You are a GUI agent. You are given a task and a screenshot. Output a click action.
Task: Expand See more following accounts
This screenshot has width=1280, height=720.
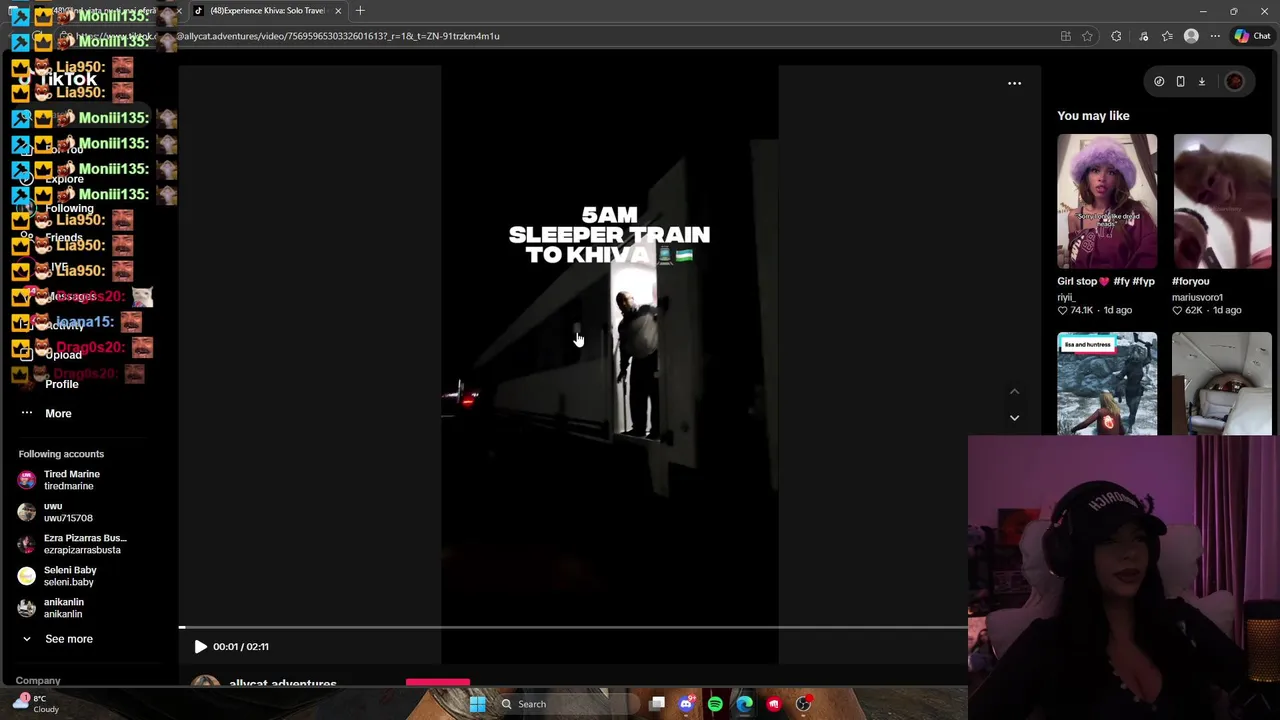tap(68, 639)
